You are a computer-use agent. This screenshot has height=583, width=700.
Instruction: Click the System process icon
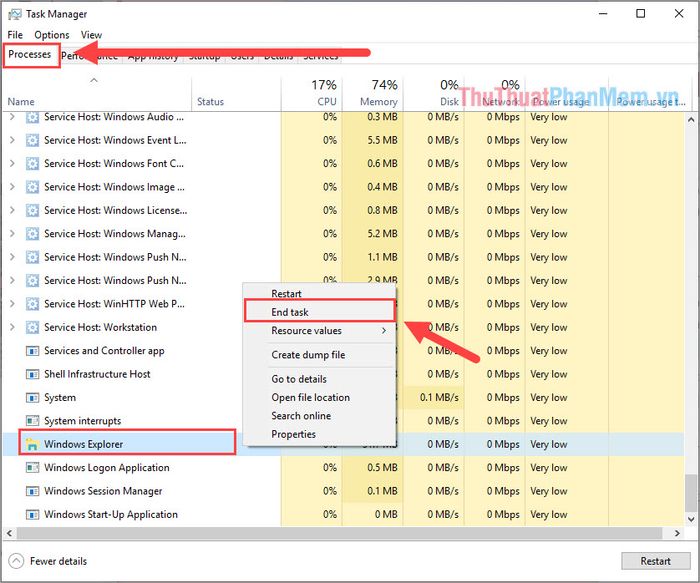point(32,397)
